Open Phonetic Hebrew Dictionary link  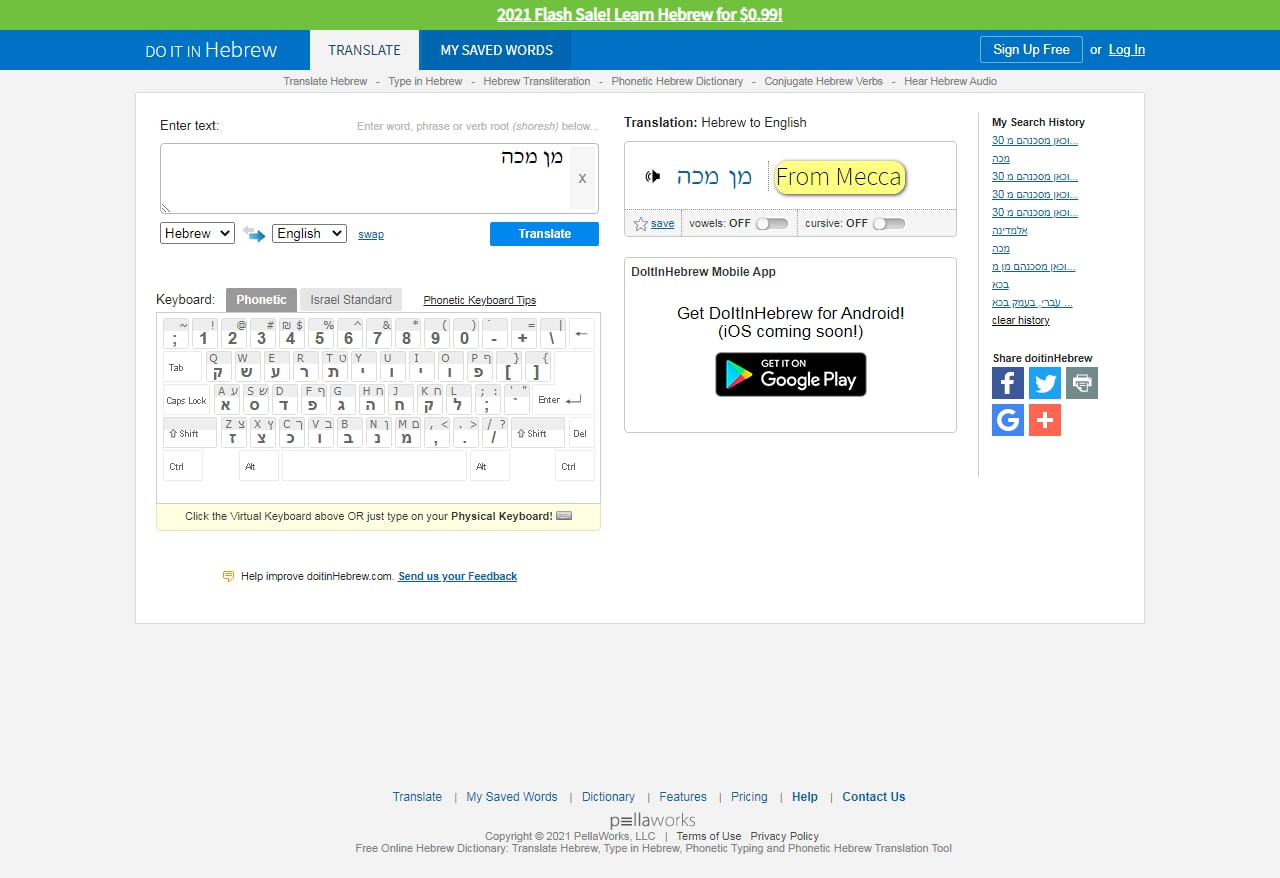677,81
